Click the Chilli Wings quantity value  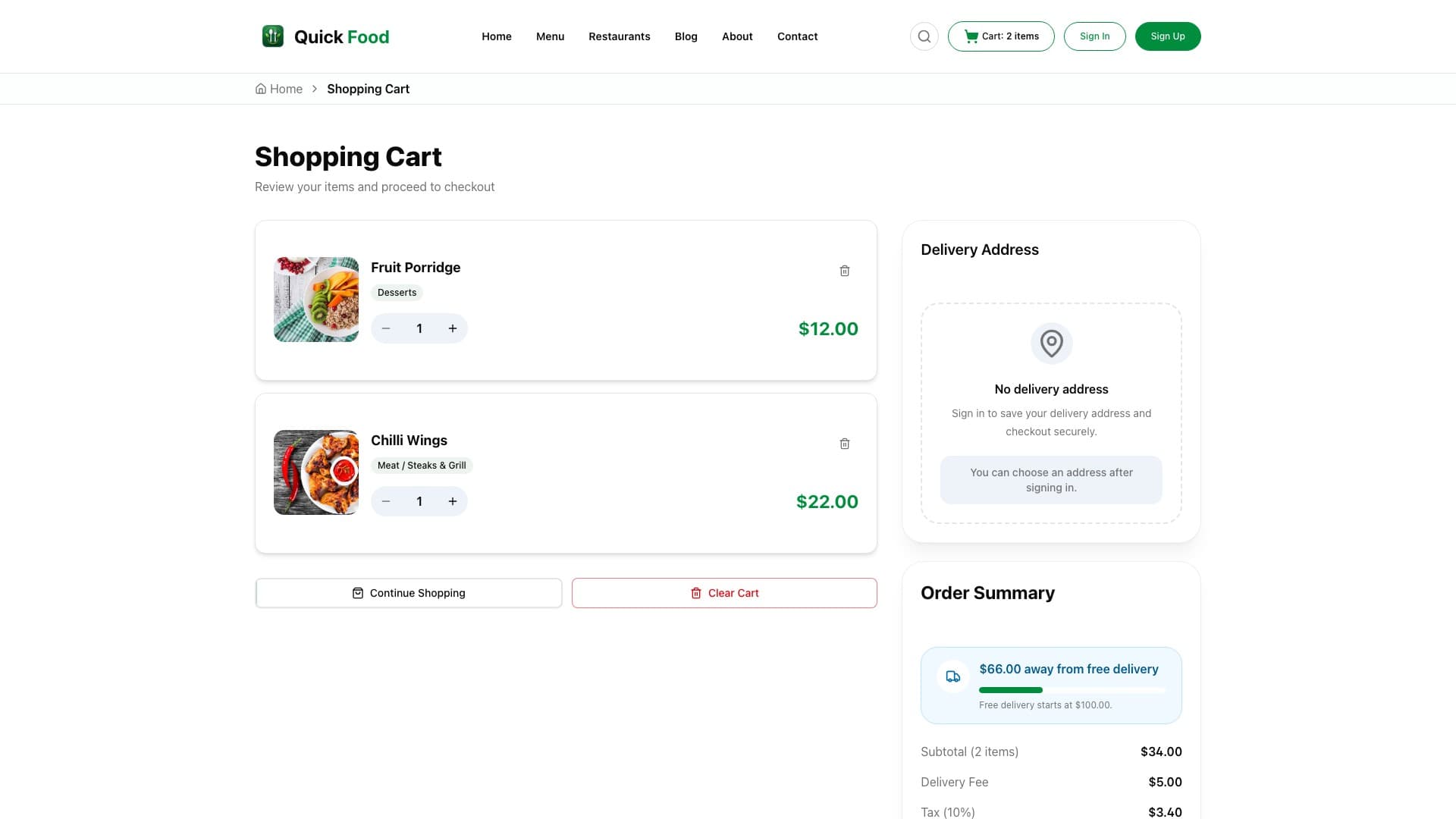tap(419, 501)
